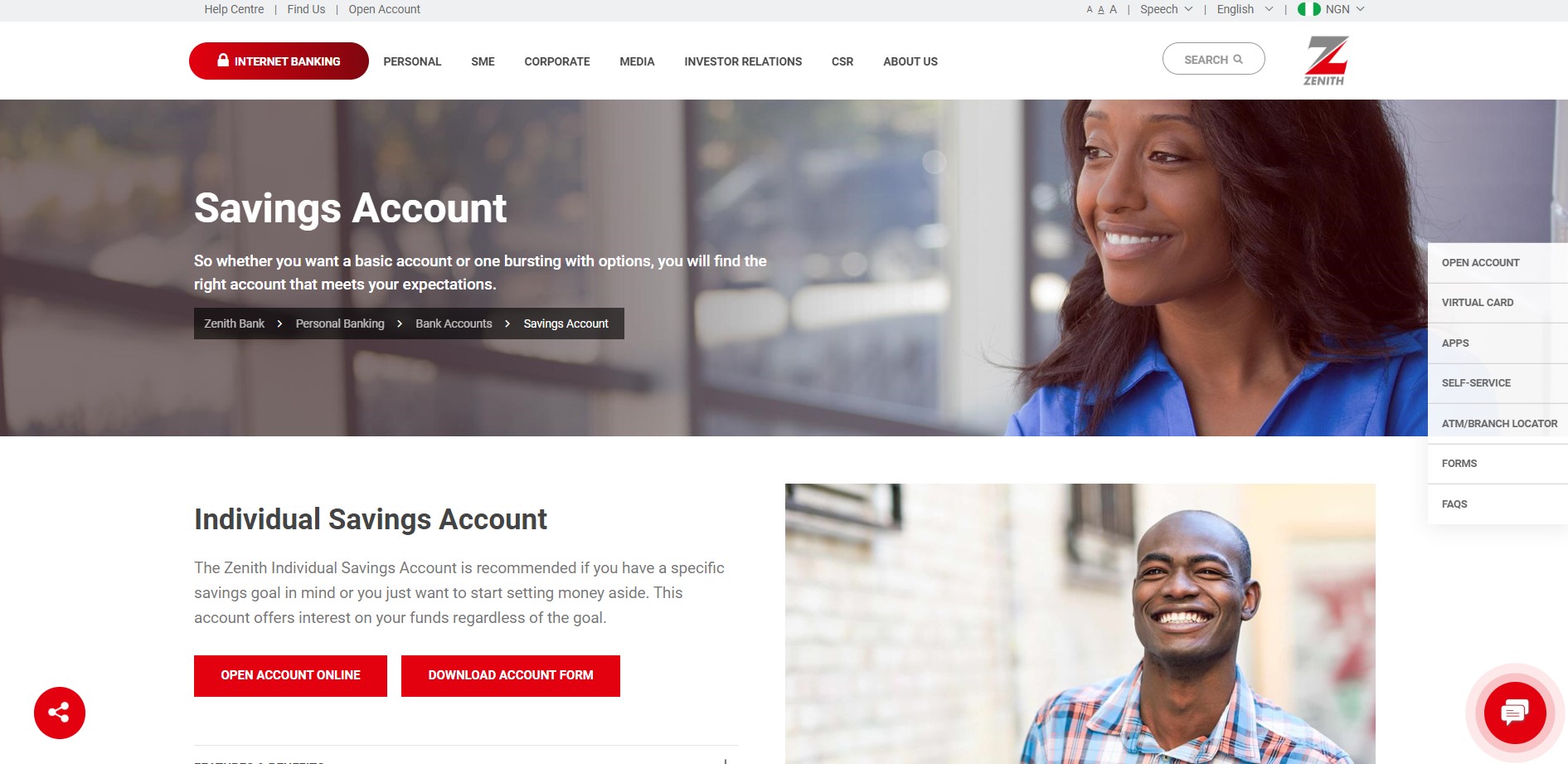This screenshot has height=764, width=1568.
Task: Click the Zenith logo
Action: click(x=1325, y=61)
